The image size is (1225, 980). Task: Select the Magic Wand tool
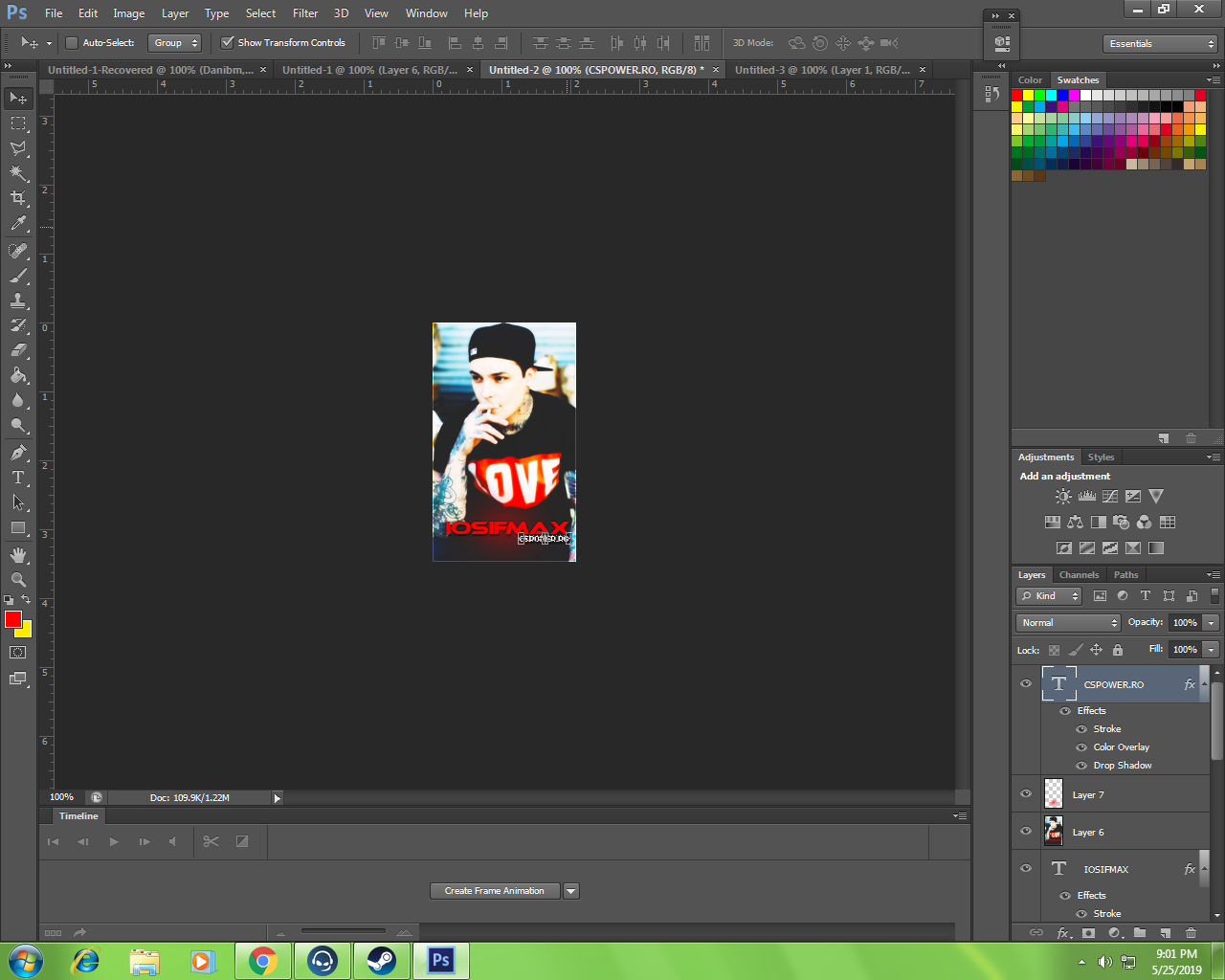18,173
